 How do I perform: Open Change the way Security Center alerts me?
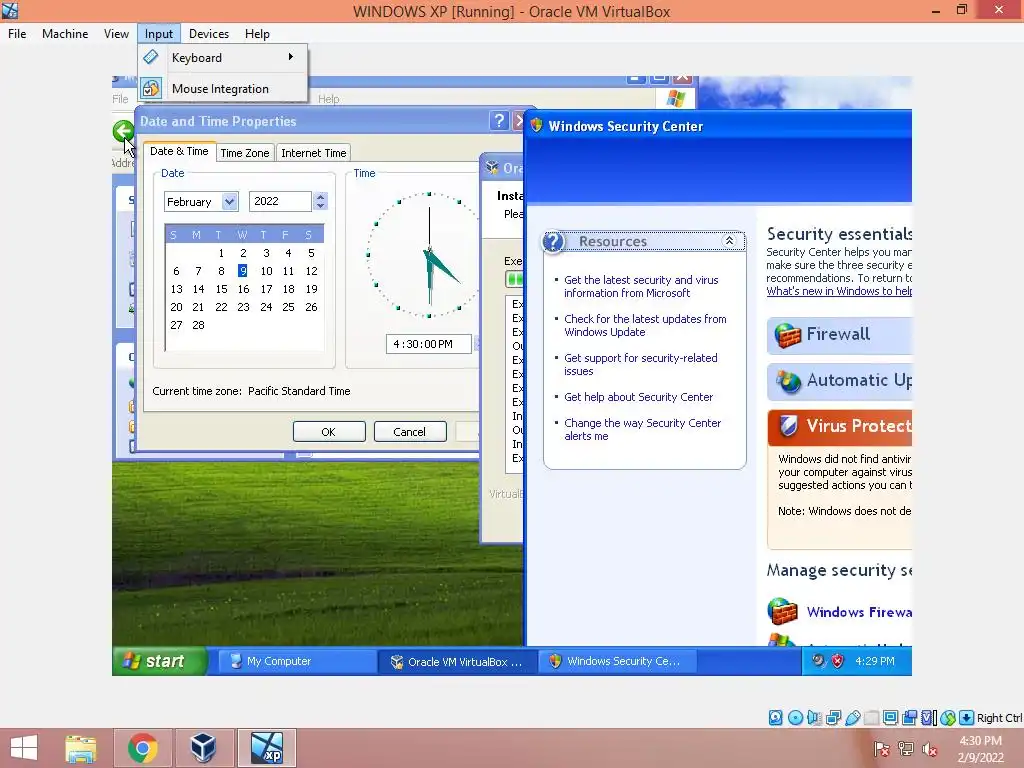(x=643, y=430)
